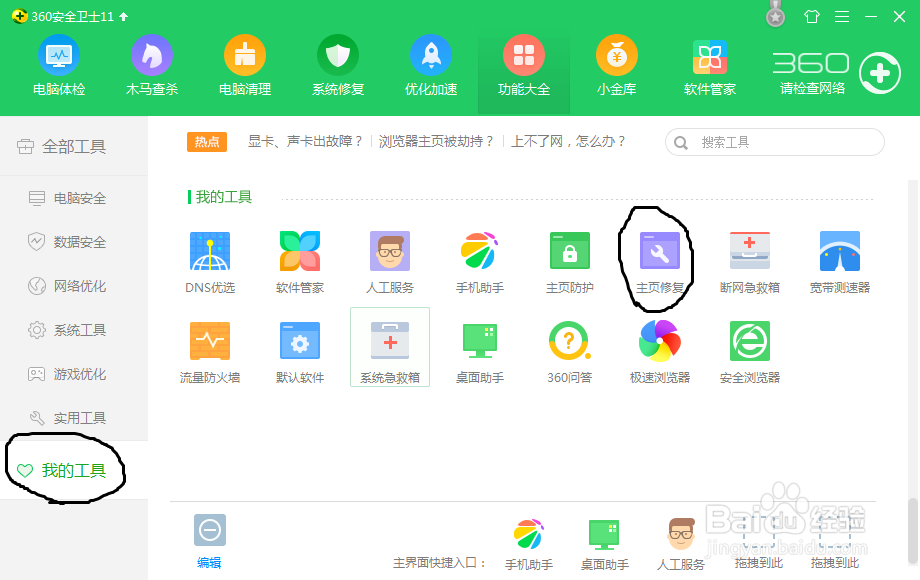This screenshot has width=920, height=580.
Task: Launch 电脑清理 cleanup tool
Action: (x=244, y=65)
